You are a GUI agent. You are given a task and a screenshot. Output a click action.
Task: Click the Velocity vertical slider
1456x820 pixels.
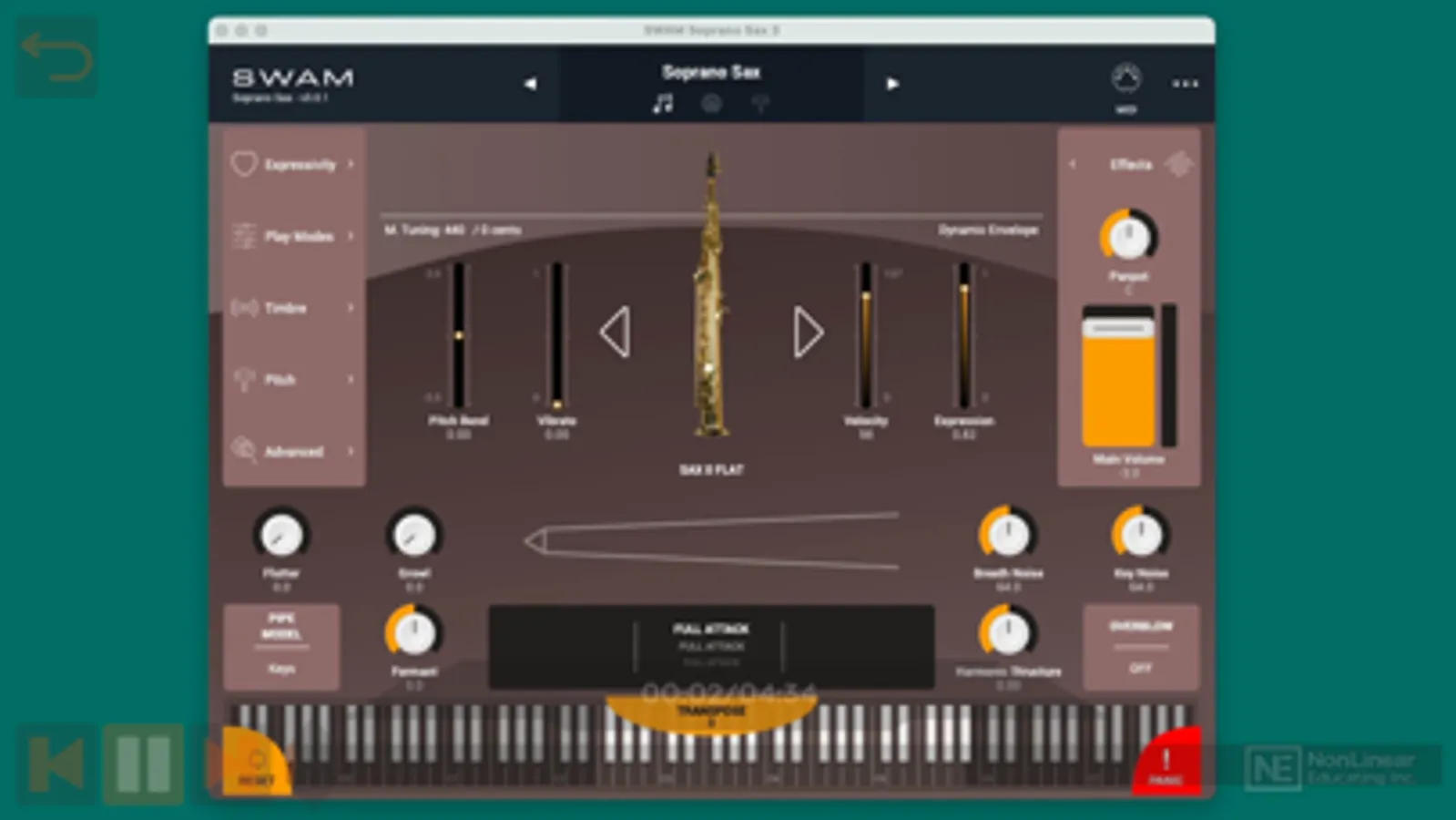(866, 334)
